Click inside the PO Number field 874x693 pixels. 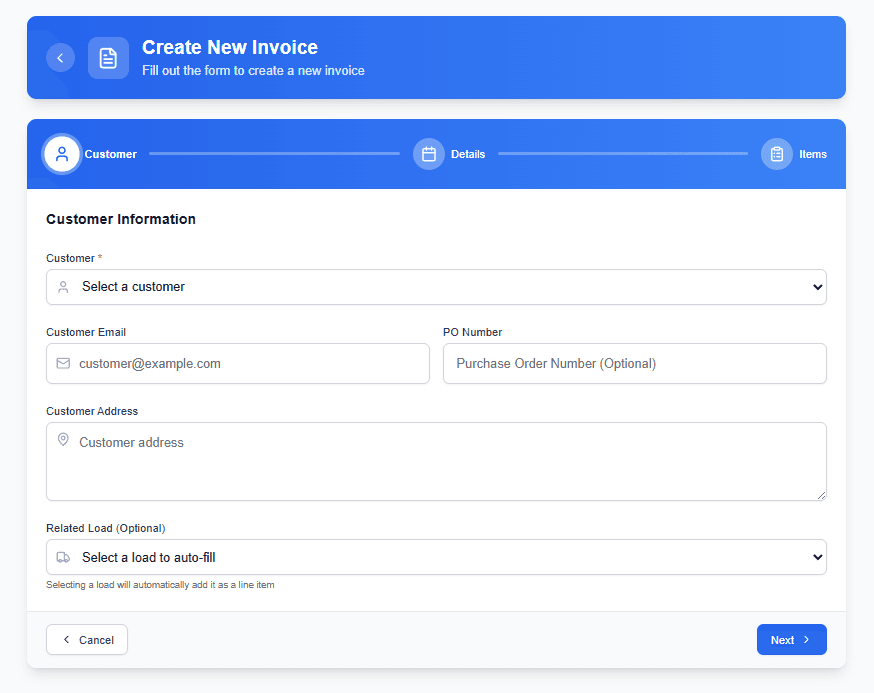click(634, 363)
